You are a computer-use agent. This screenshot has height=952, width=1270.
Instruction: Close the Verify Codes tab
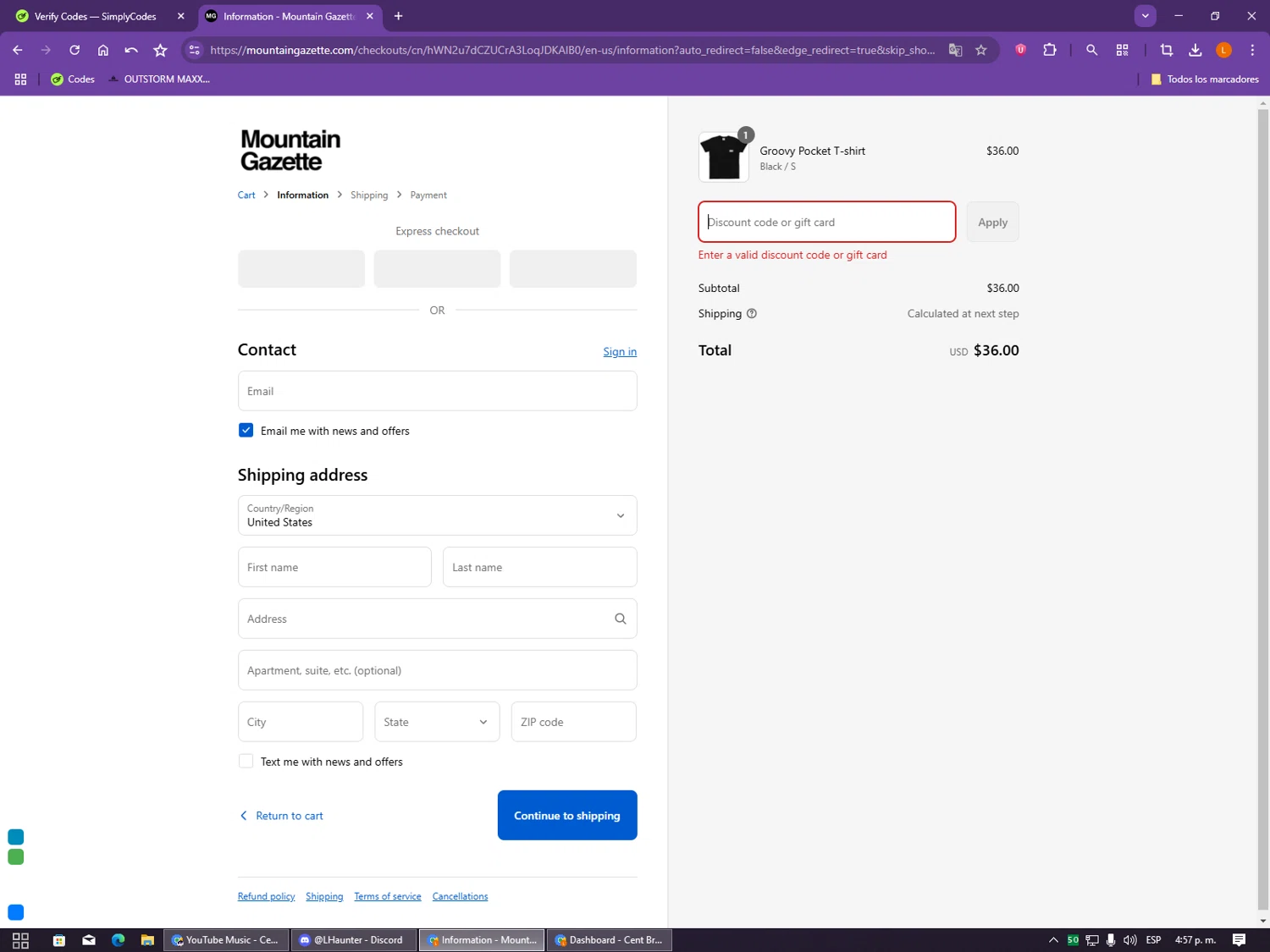point(180,16)
